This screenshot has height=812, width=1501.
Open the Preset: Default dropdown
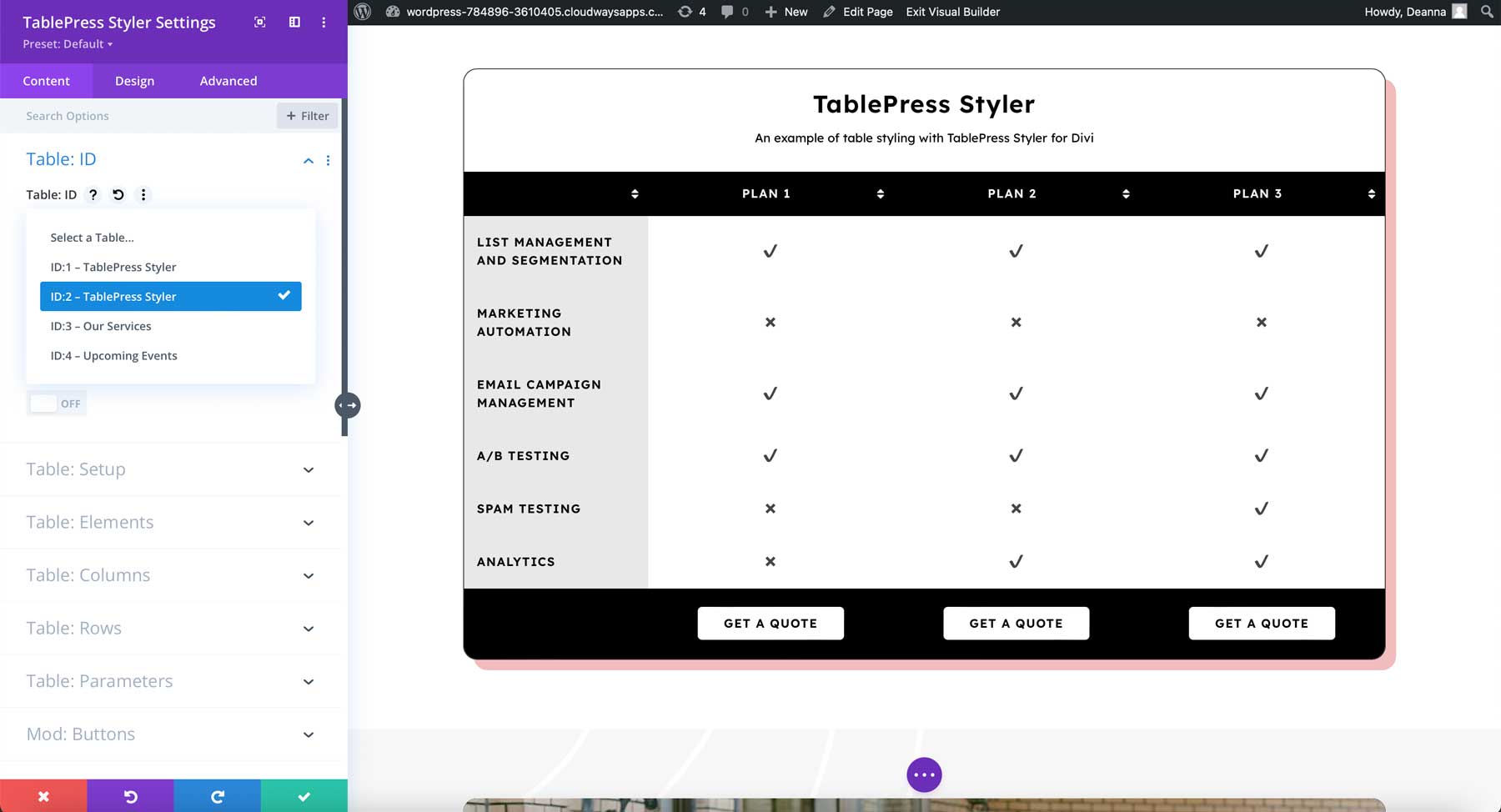[x=68, y=44]
